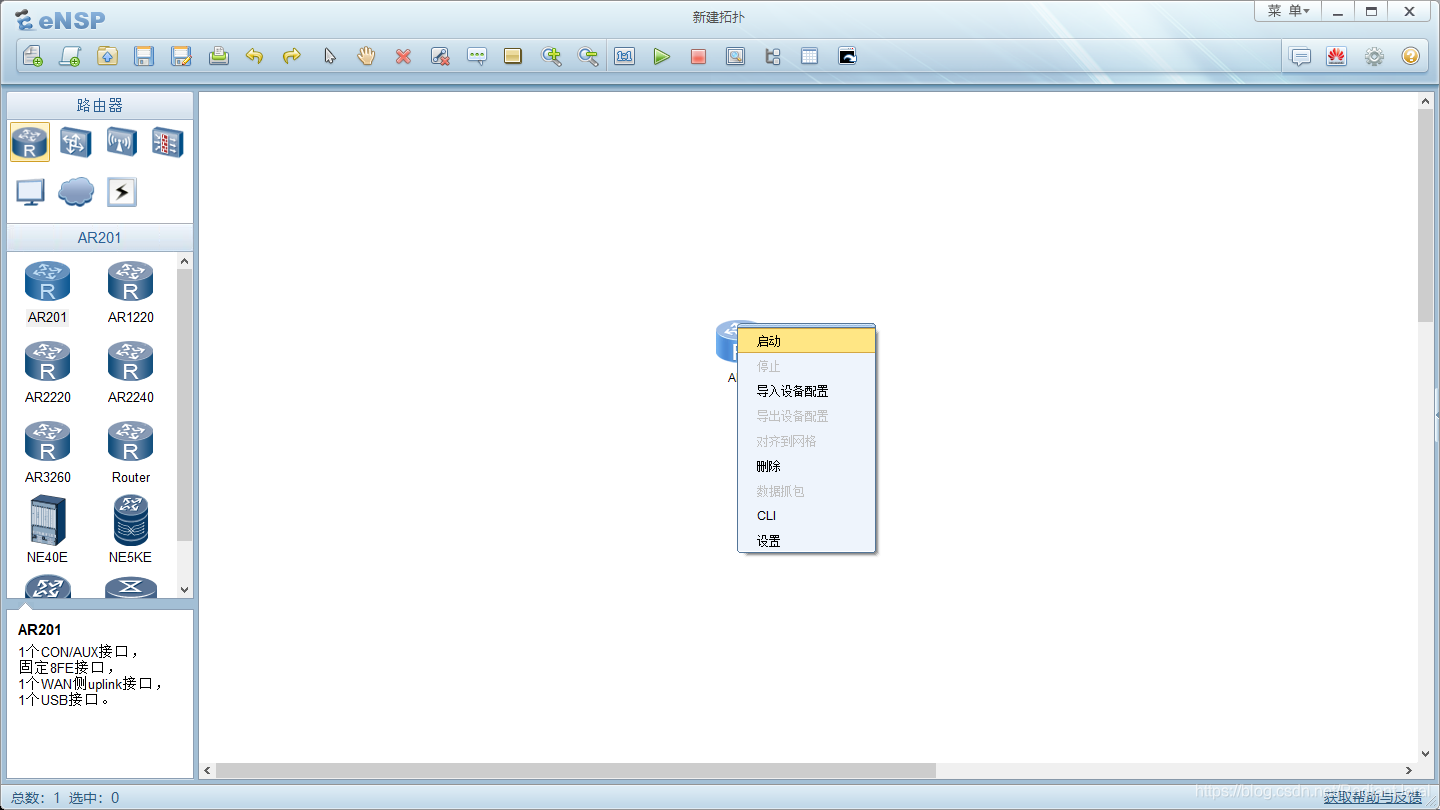Undo the last action

(x=254, y=56)
